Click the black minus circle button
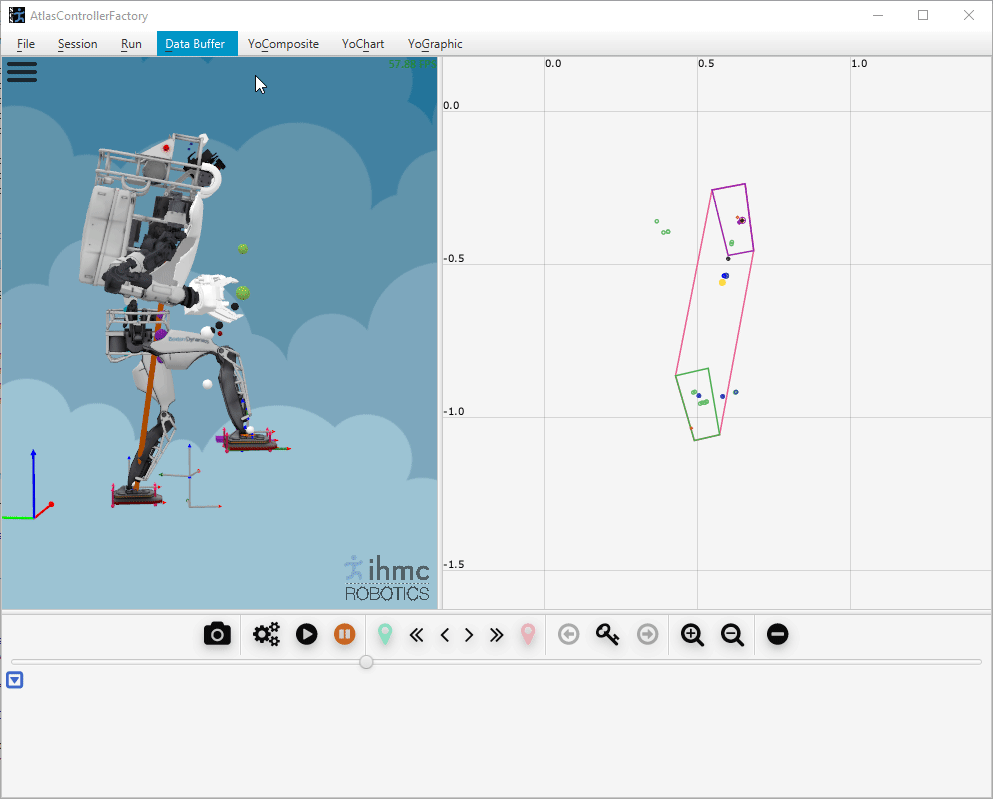Screen dimensions: 993x799 click(x=778, y=634)
